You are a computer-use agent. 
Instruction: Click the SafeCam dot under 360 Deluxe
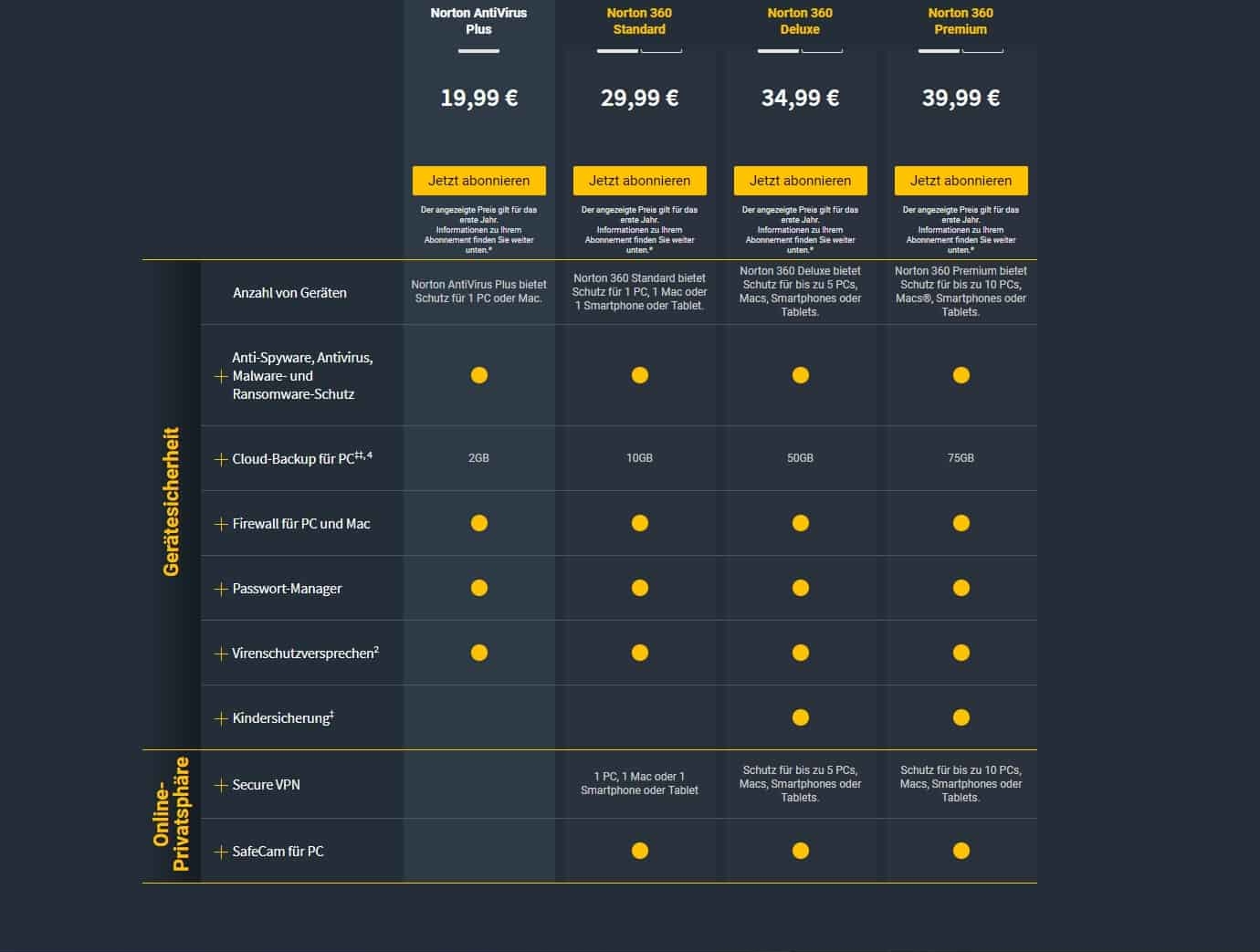click(800, 851)
